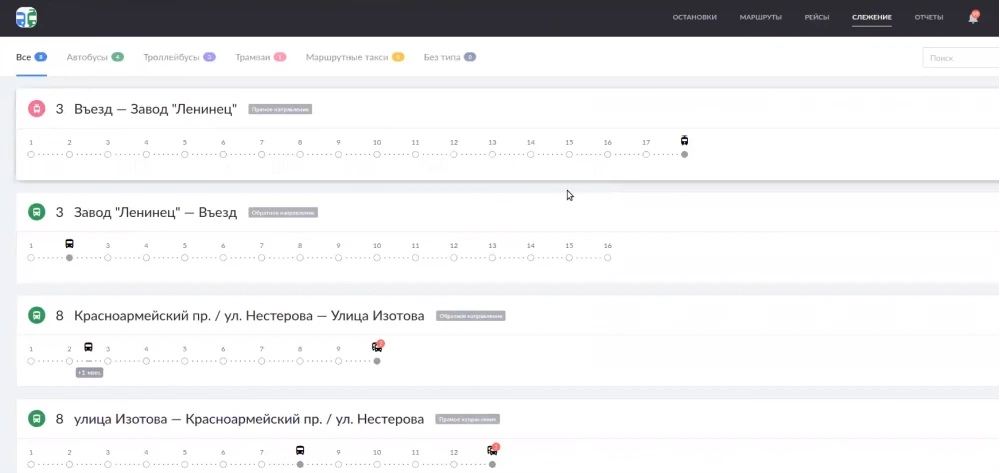
Task: Click into the Поиск search field
Action: click(x=960, y=58)
